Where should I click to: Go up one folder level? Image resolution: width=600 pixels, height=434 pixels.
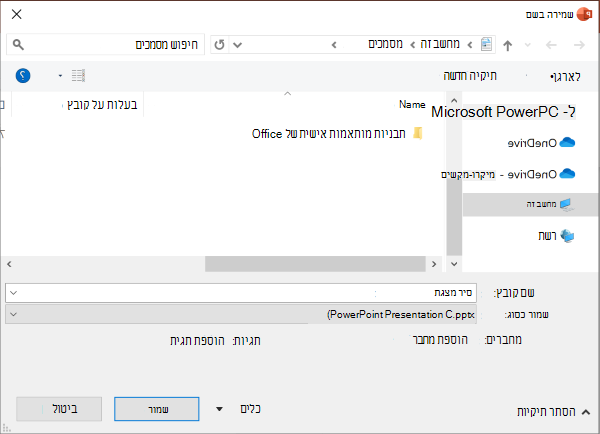(x=507, y=45)
